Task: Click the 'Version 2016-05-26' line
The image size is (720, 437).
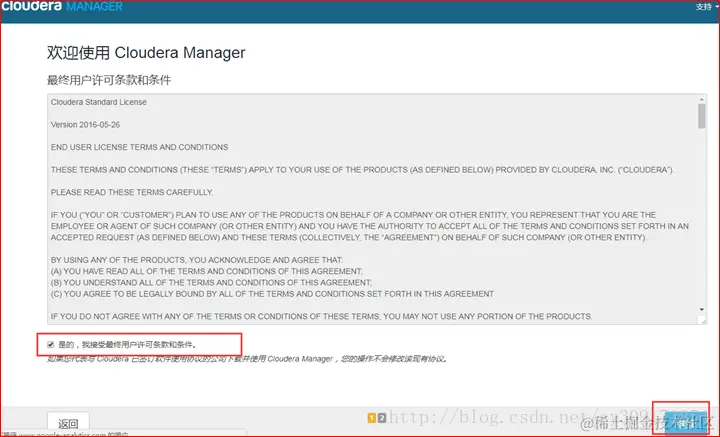Action: pos(85,124)
